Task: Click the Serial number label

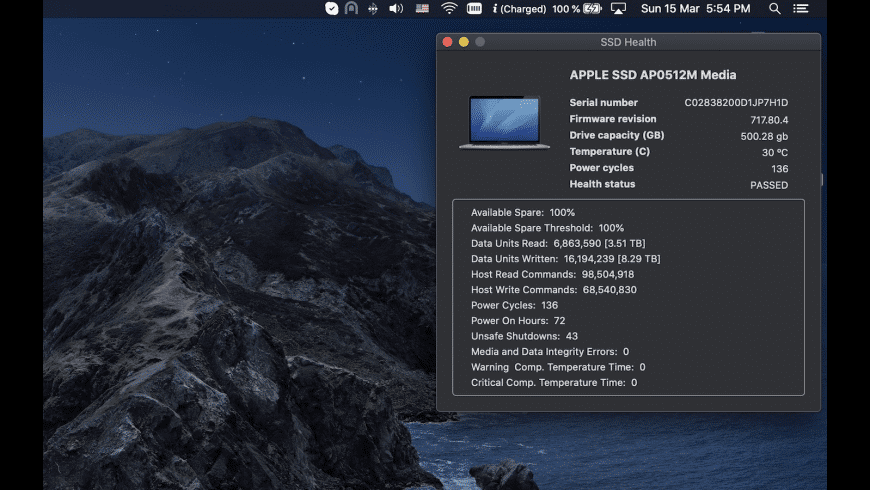Action: pyautogui.click(x=604, y=103)
